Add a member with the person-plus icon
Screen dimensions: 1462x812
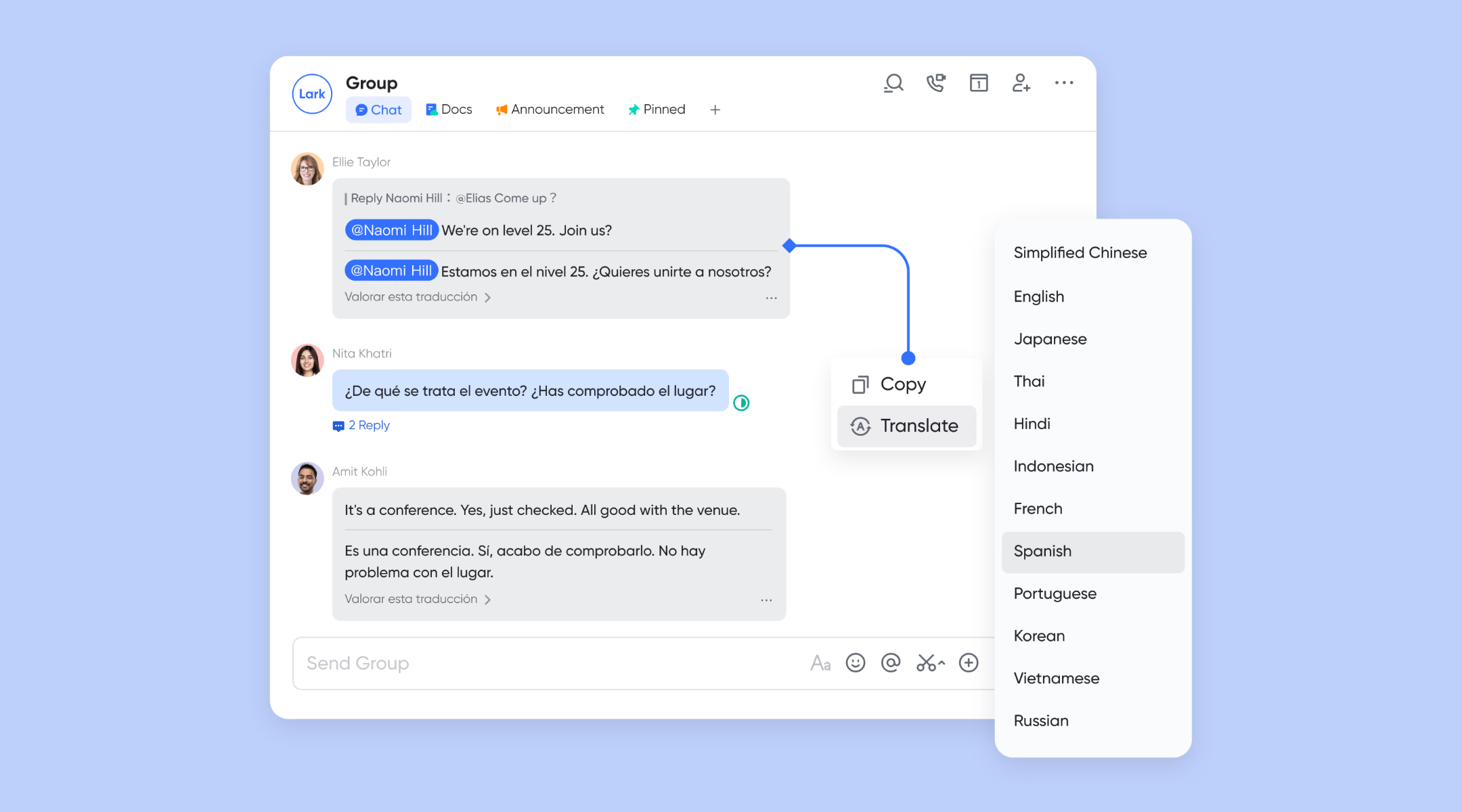pyautogui.click(x=1021, y=83)
